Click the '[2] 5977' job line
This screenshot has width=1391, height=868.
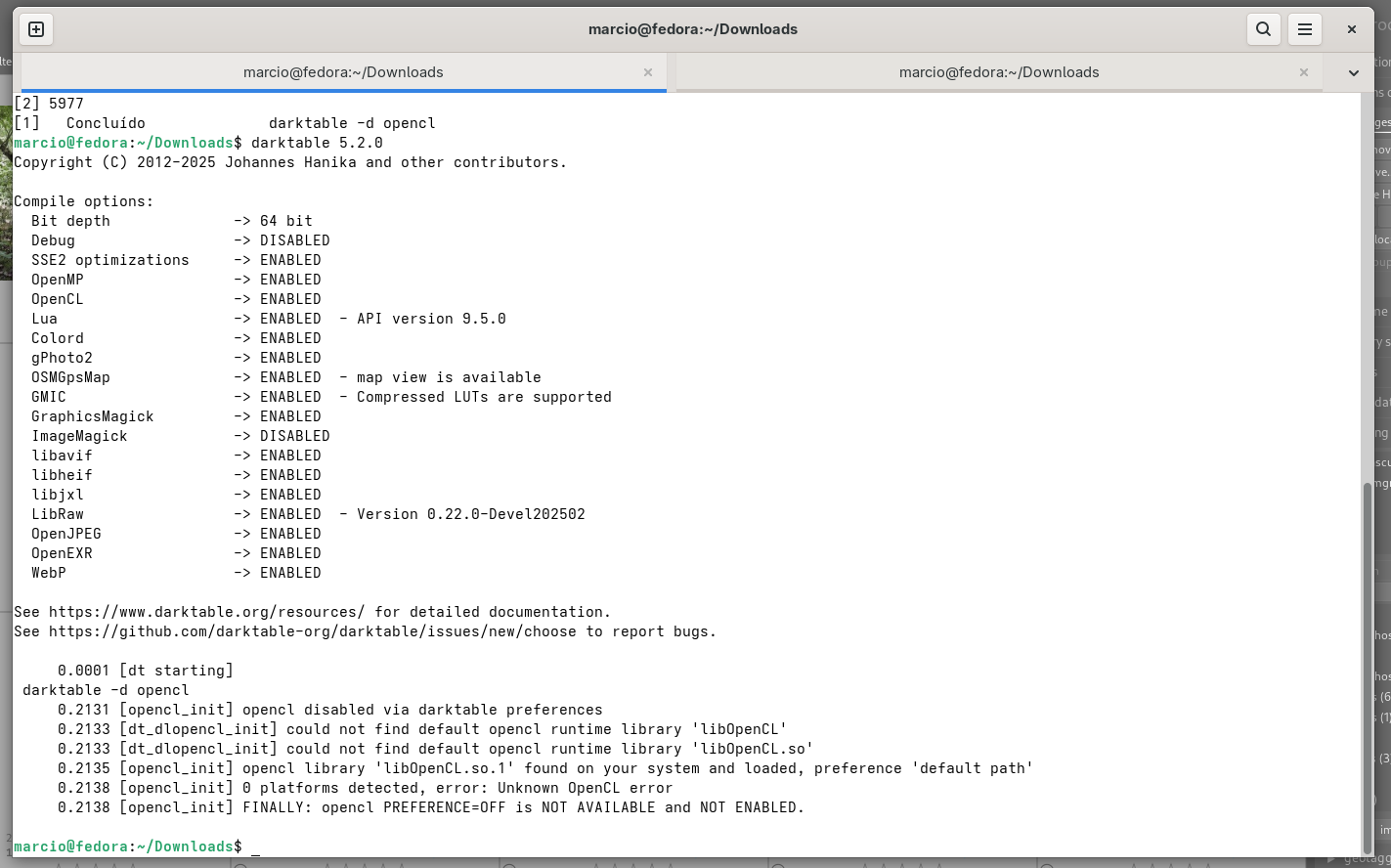49,104
